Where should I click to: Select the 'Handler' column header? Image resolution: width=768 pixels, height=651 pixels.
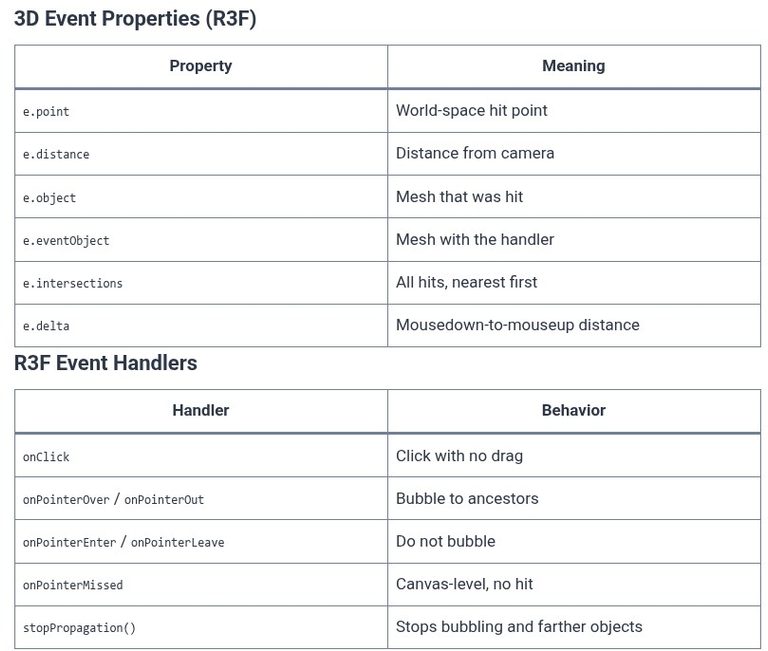click(x=201, y=410)
